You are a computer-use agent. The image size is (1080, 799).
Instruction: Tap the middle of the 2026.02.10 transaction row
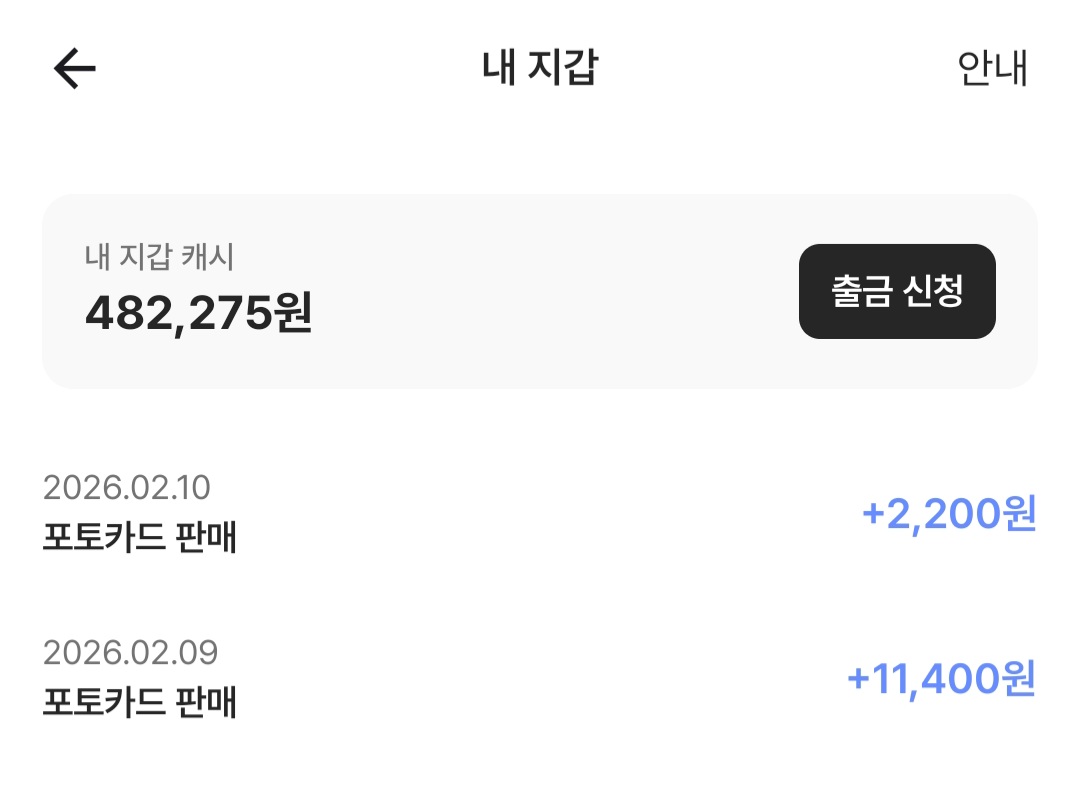[x=540, y=514]
